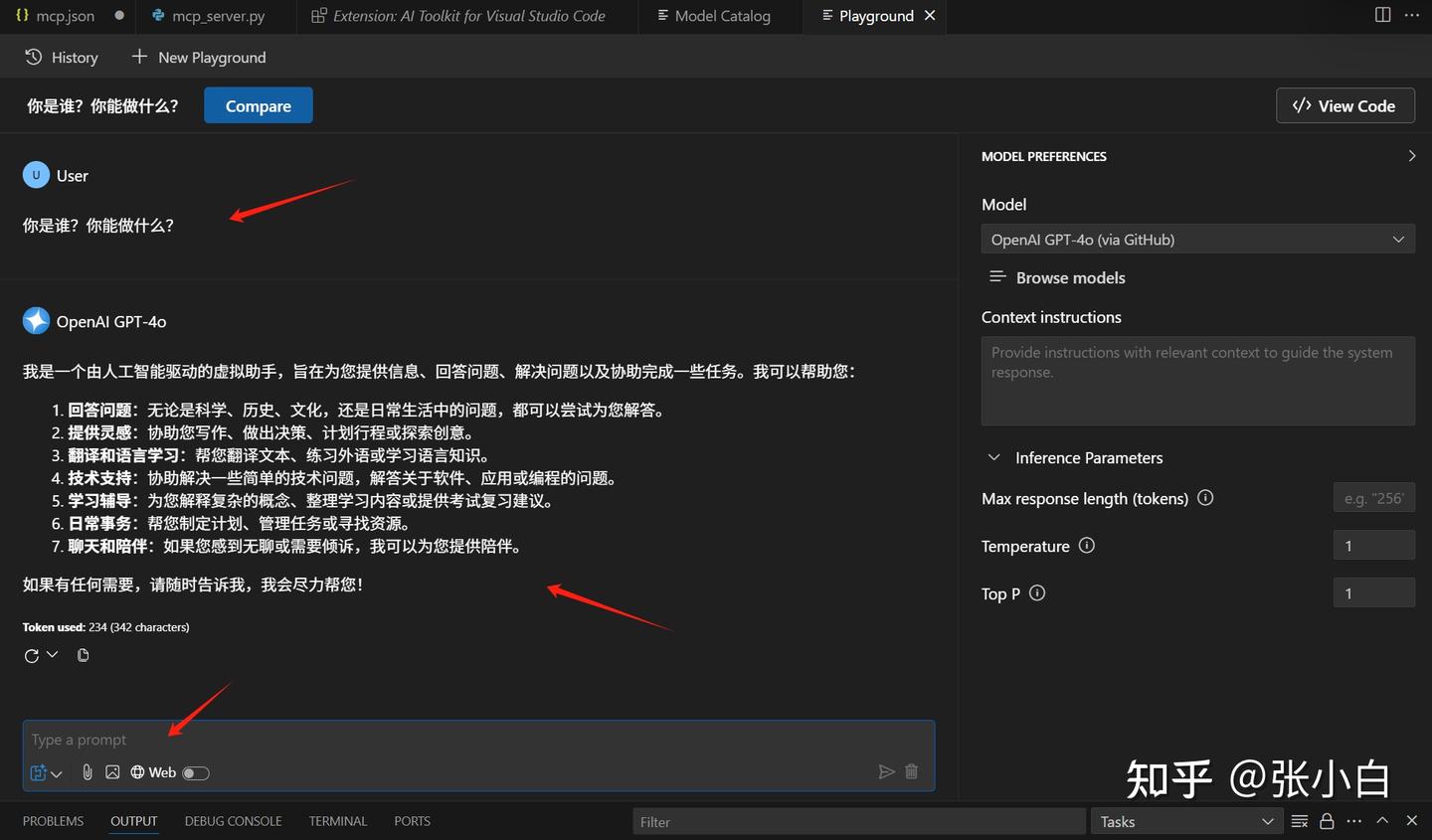Screen dimensions: 1432x840
Task: Copy the GPT-4o response with the copy icon
Action: click(x=83, y=655)
